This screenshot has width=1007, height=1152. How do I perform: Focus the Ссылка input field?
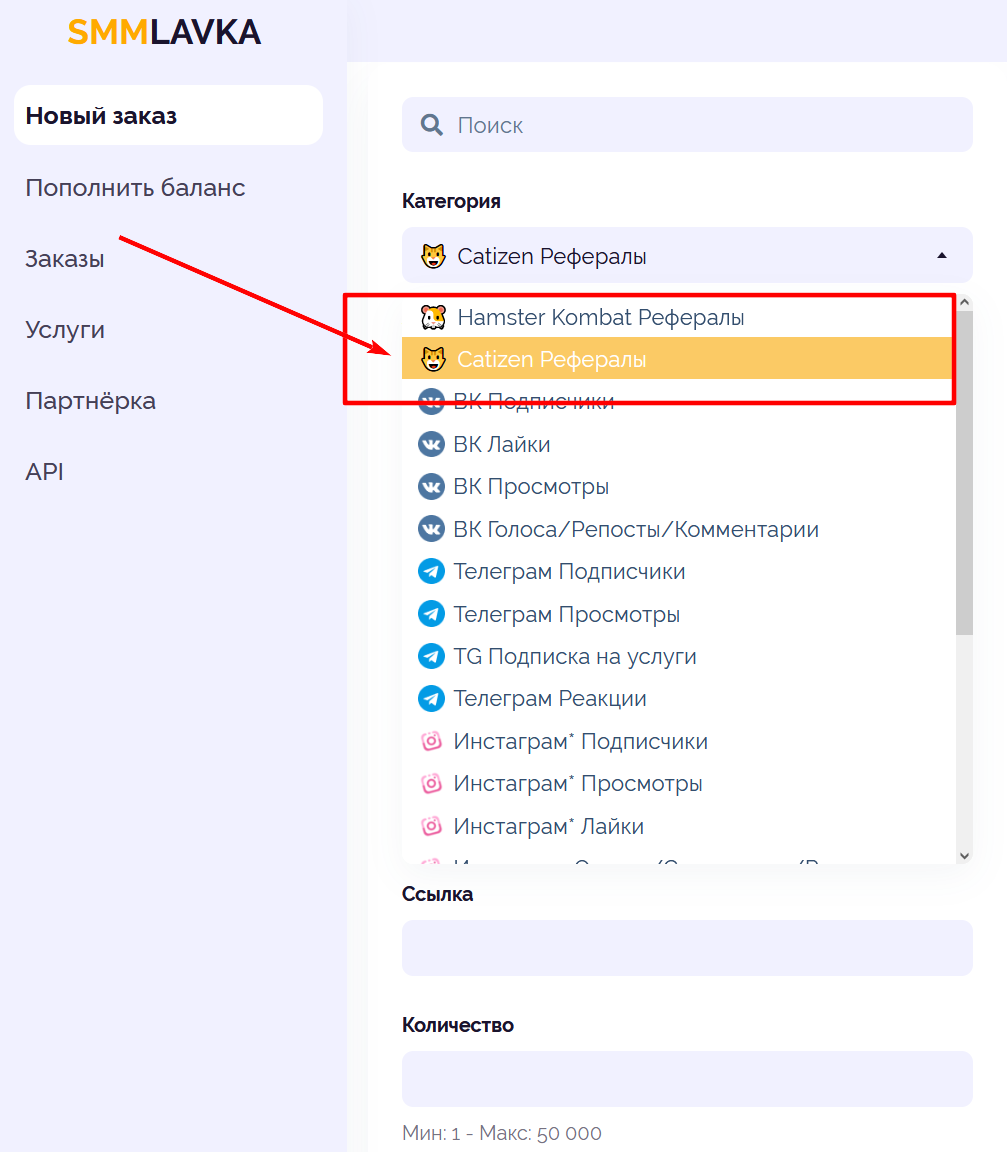point(687,948)
